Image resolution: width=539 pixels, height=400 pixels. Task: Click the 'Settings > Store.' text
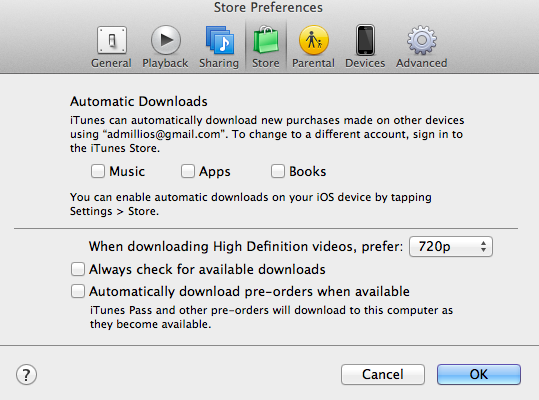(114, 211)
